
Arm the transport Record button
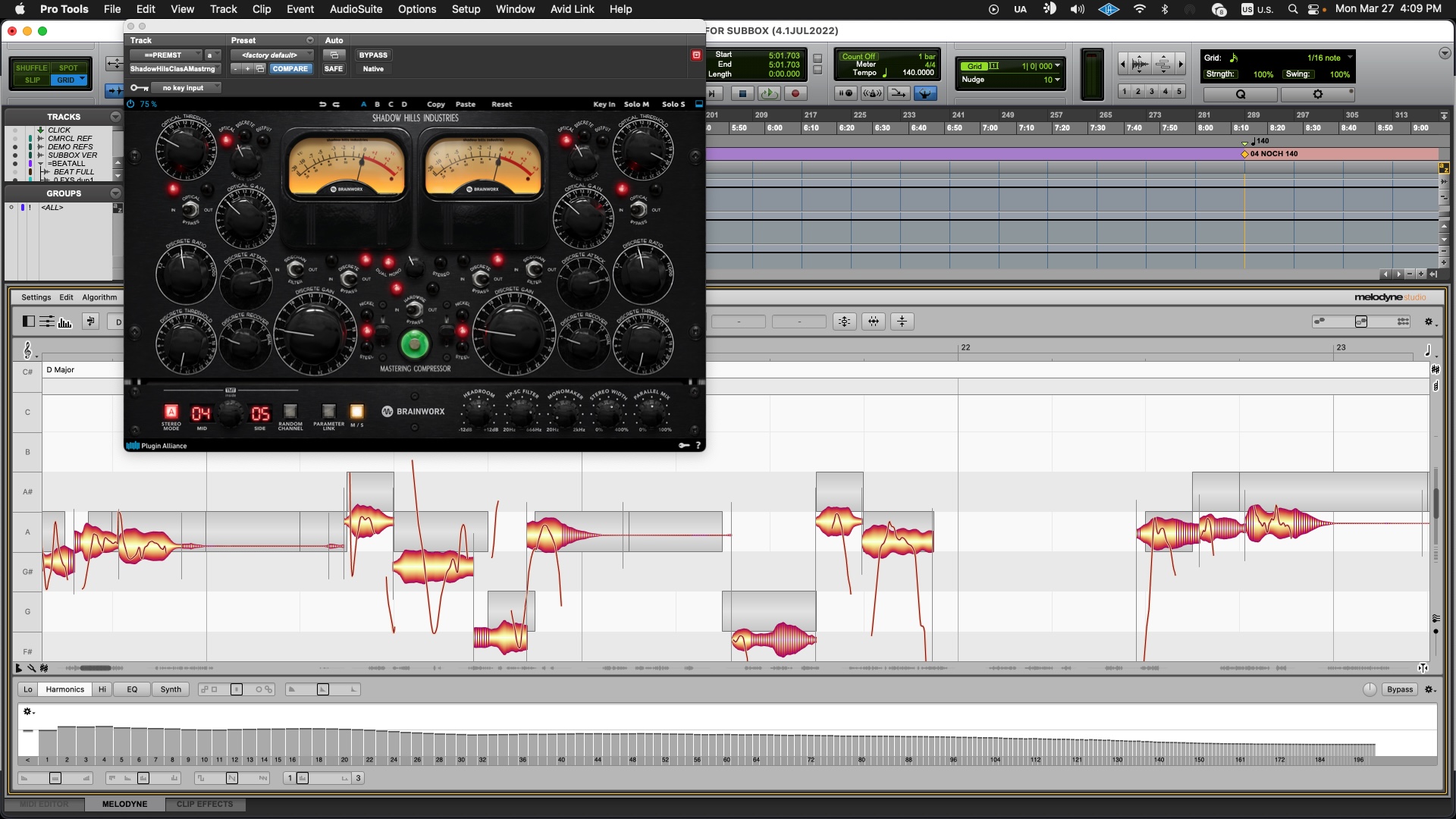pyautogui.click(x=795, y=93)
